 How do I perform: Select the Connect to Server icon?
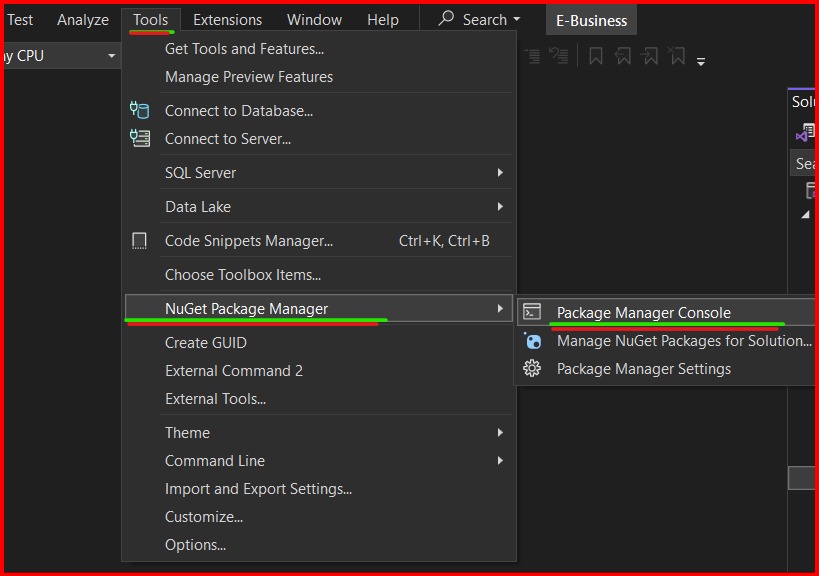click(140, 138)
